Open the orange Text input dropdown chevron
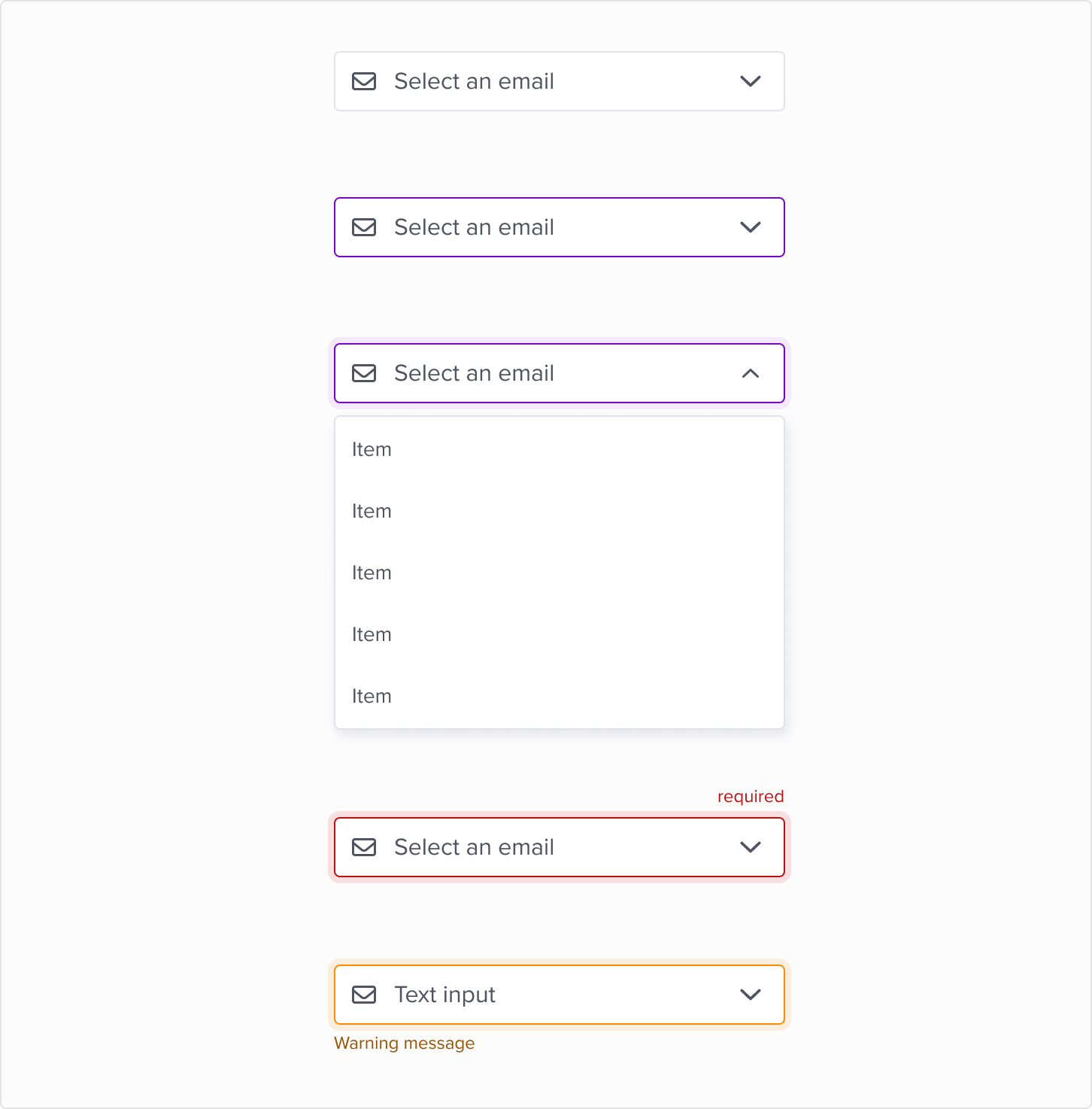The height and width of the screenshot is (1109, 1092). click(751, 995)
